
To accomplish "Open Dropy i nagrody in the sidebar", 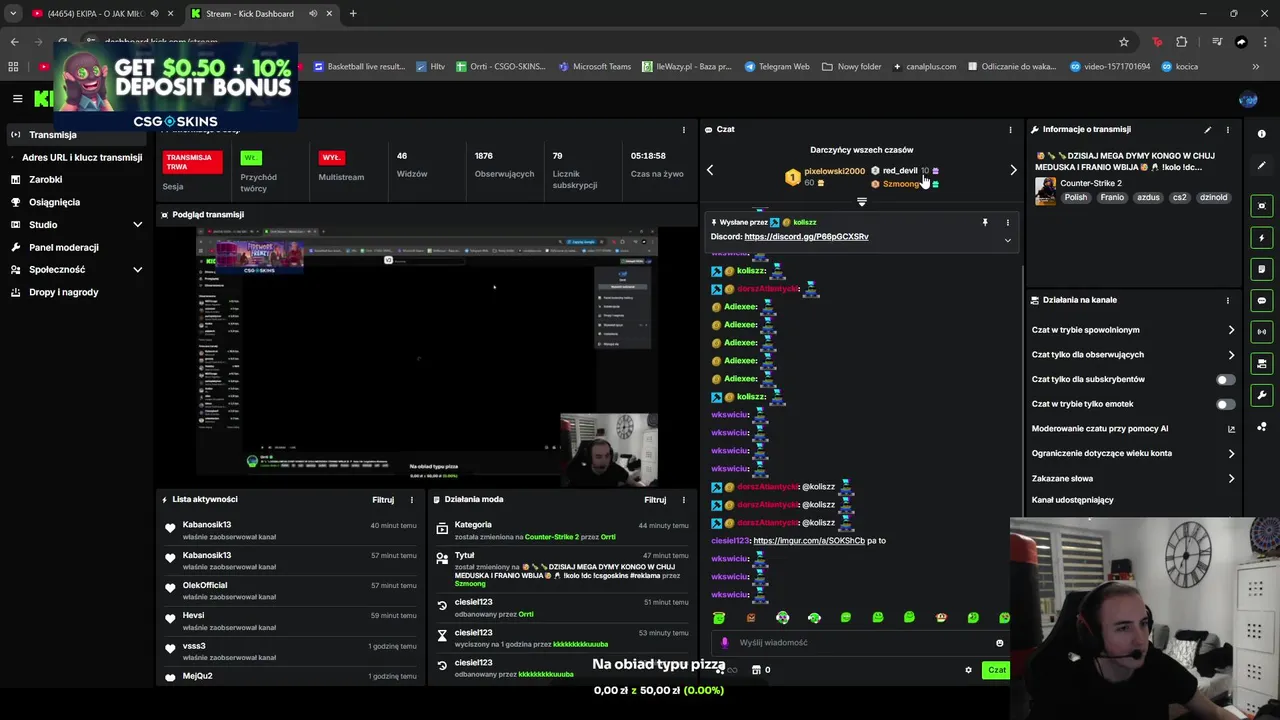I will click(x=63, y=292).
